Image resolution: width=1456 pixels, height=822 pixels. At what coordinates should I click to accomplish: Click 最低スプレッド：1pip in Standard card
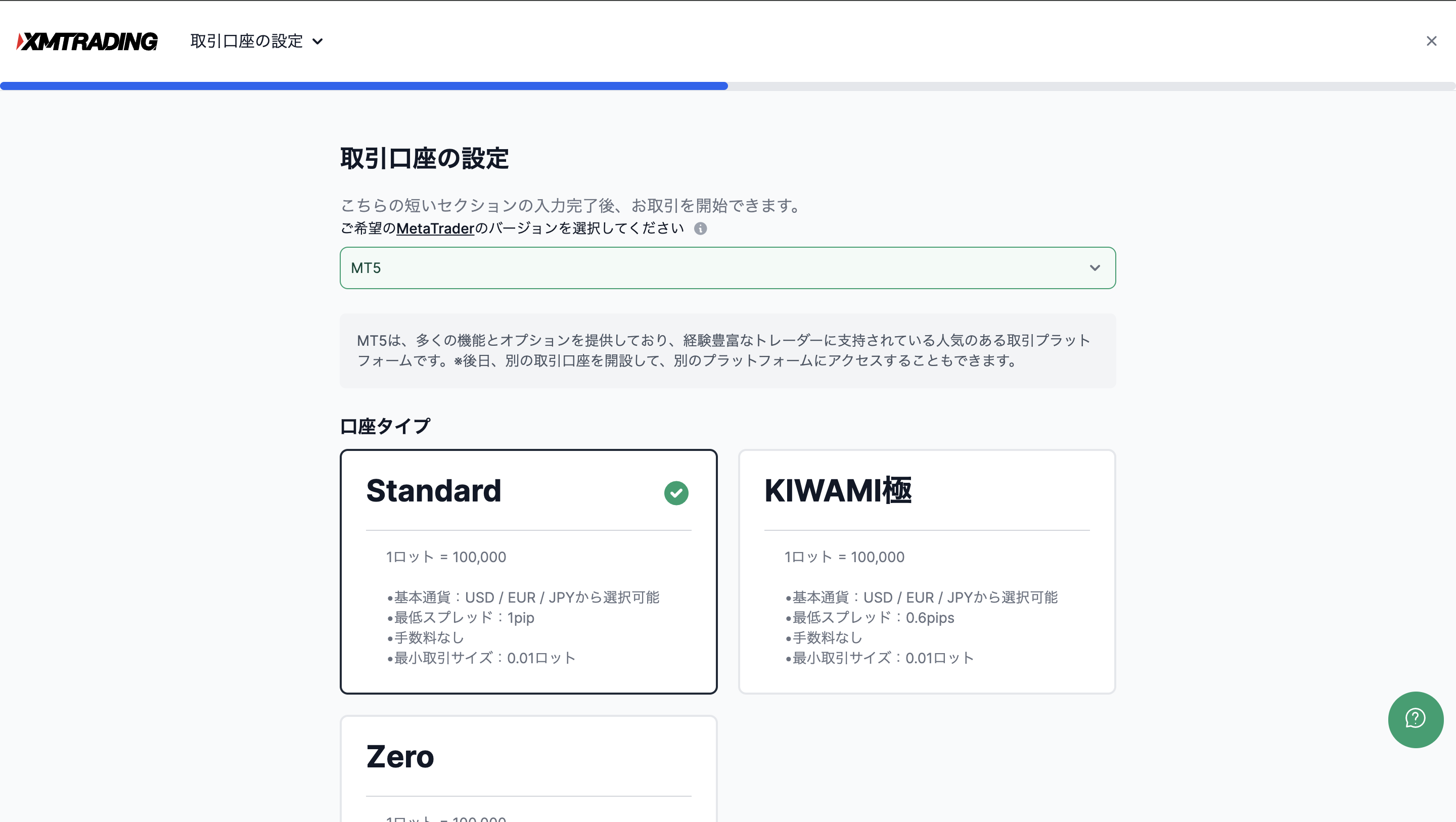pos(461,617)
